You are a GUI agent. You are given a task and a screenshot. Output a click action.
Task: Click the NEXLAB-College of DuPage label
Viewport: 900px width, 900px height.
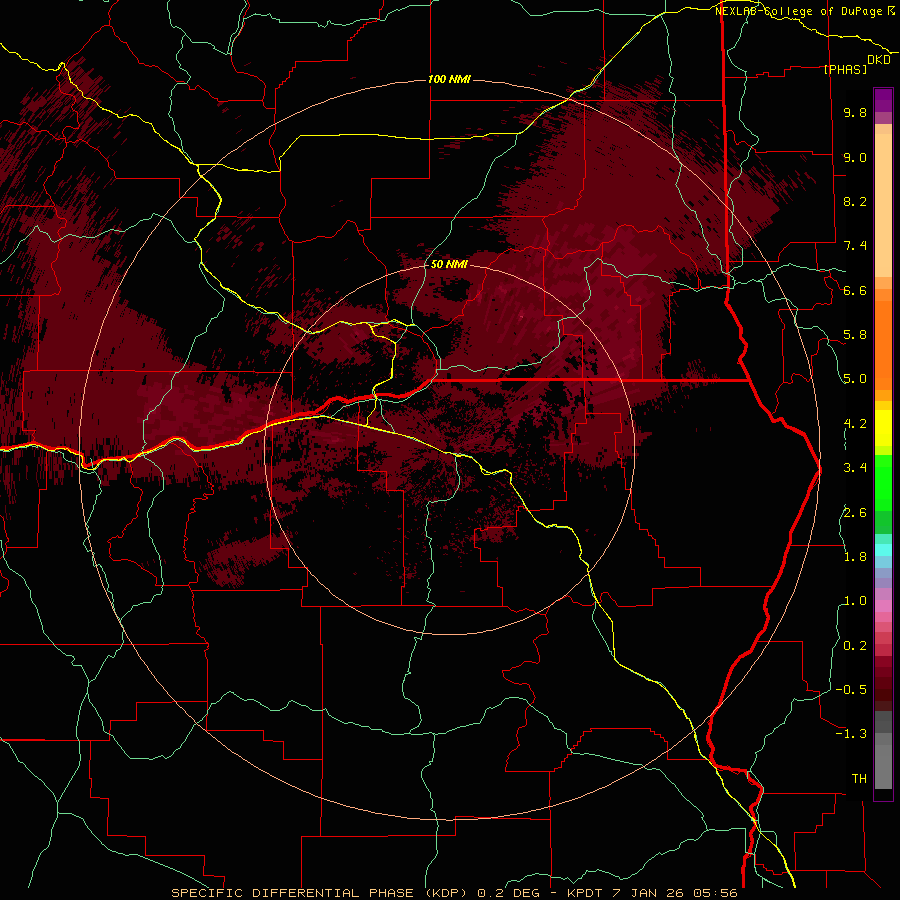(x=799, y=11)
